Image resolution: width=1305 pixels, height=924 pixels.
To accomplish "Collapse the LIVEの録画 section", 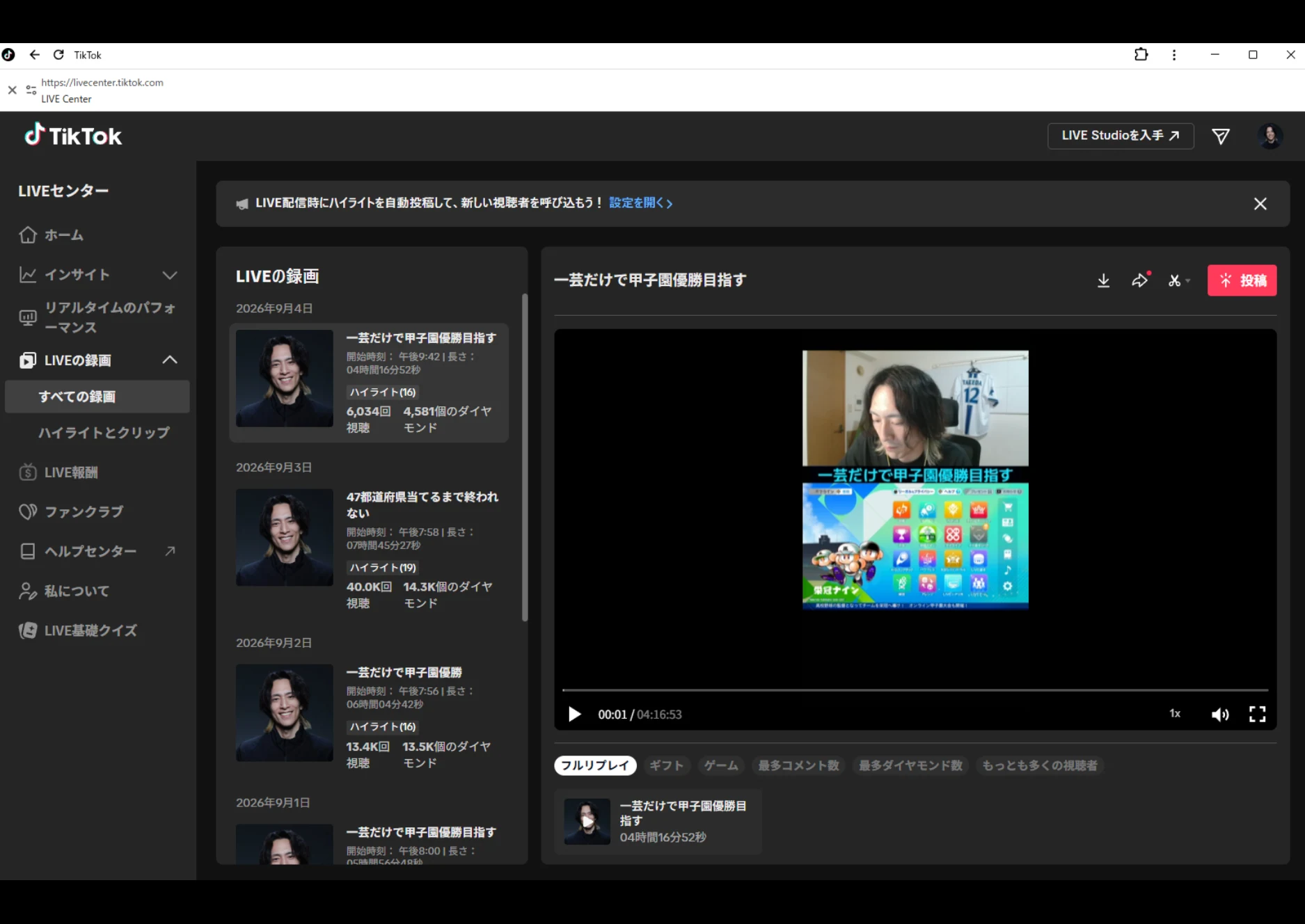I will pyautogui.click(x=169, y=360).
